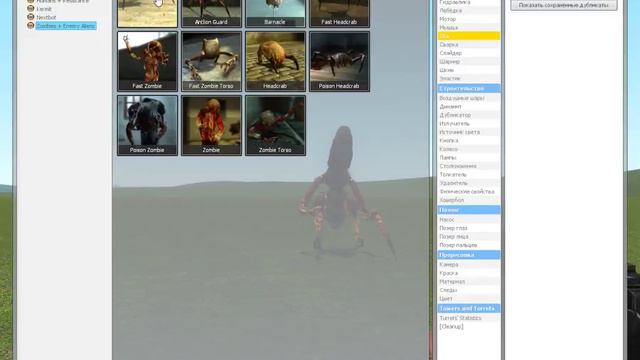Select the Физические свойства tool
Screen dimensions: 640x360
click(469, 191)
